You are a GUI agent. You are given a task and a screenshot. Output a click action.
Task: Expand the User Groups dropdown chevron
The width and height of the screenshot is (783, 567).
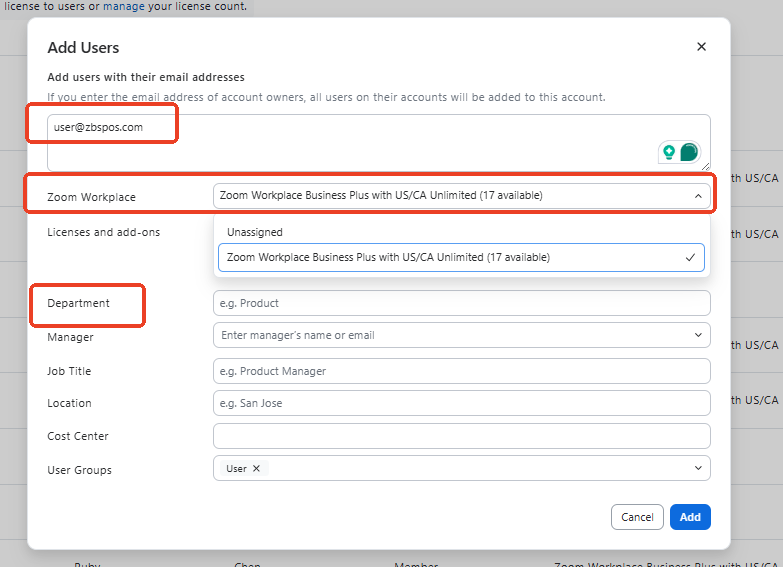tap(698, 468)
